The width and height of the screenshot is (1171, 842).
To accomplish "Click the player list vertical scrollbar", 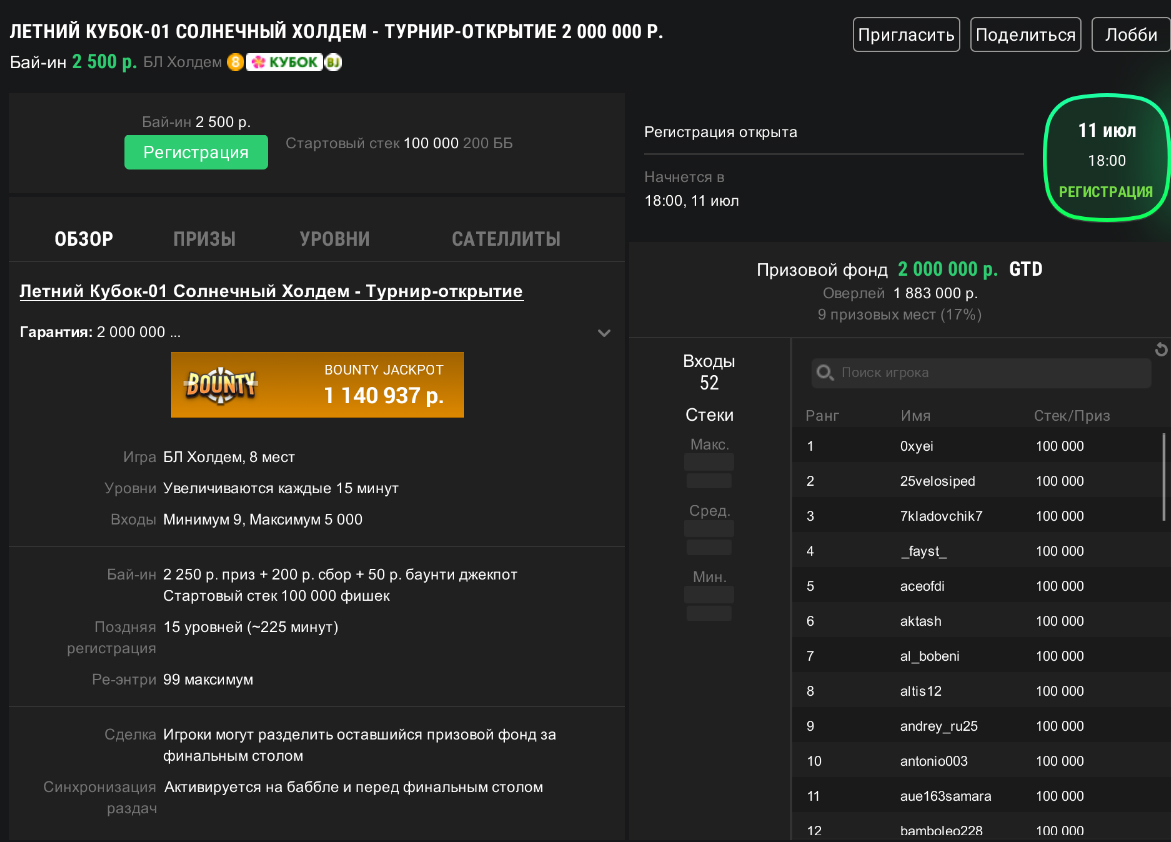I will (1163, 476).
